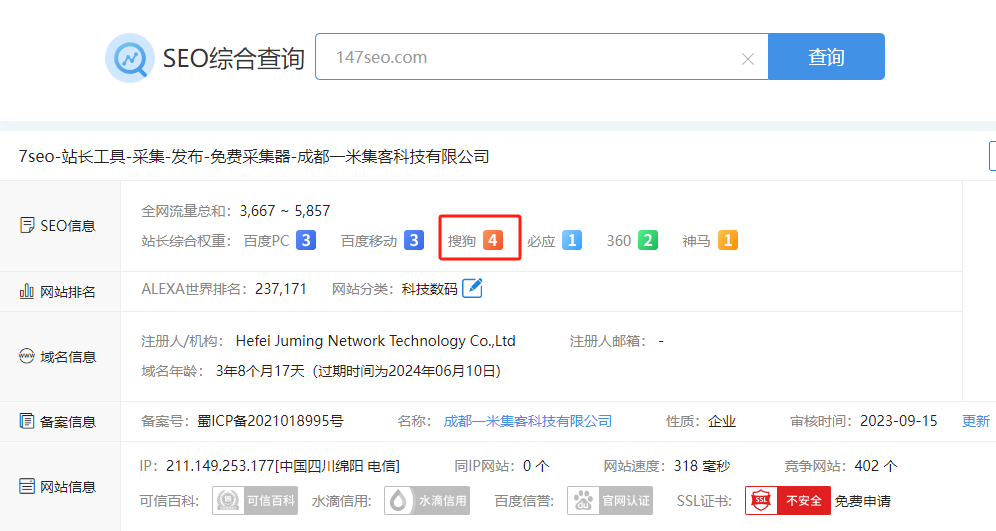
Task: Click the 可信百科 badge
Action: tap(255, 501)
